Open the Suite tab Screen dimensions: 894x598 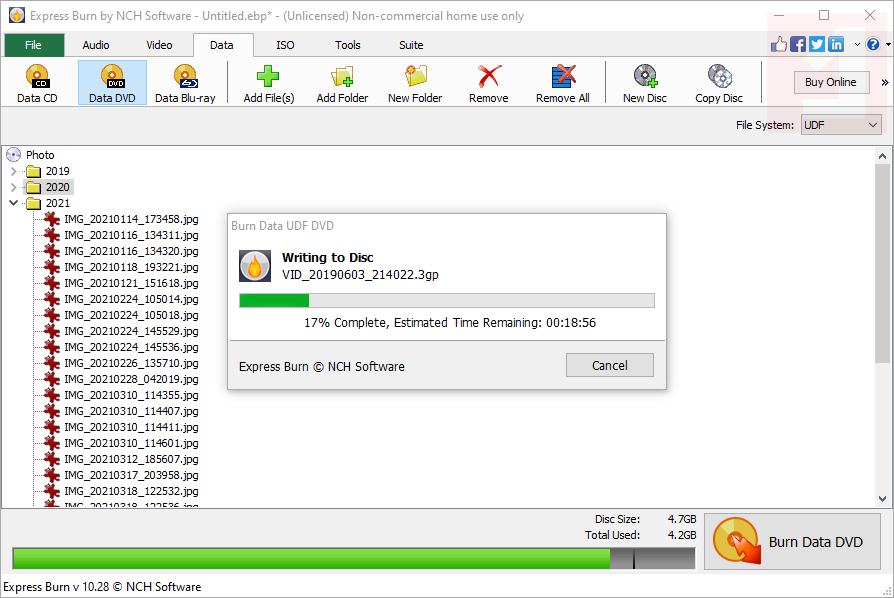pyautogui.click(x=411, y=45)
